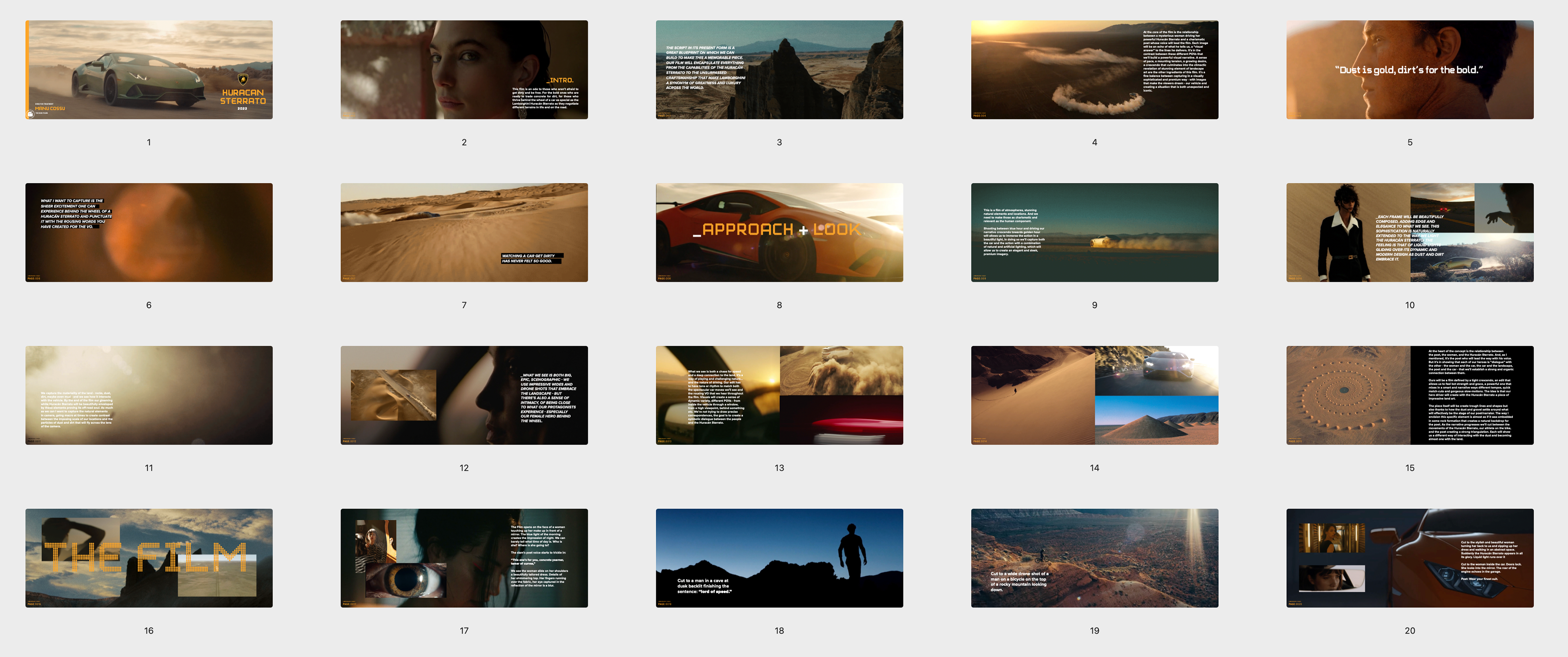Open slide 18 man silhouette at dusk
Screen dimensions: 1568x657
(779, 558)
